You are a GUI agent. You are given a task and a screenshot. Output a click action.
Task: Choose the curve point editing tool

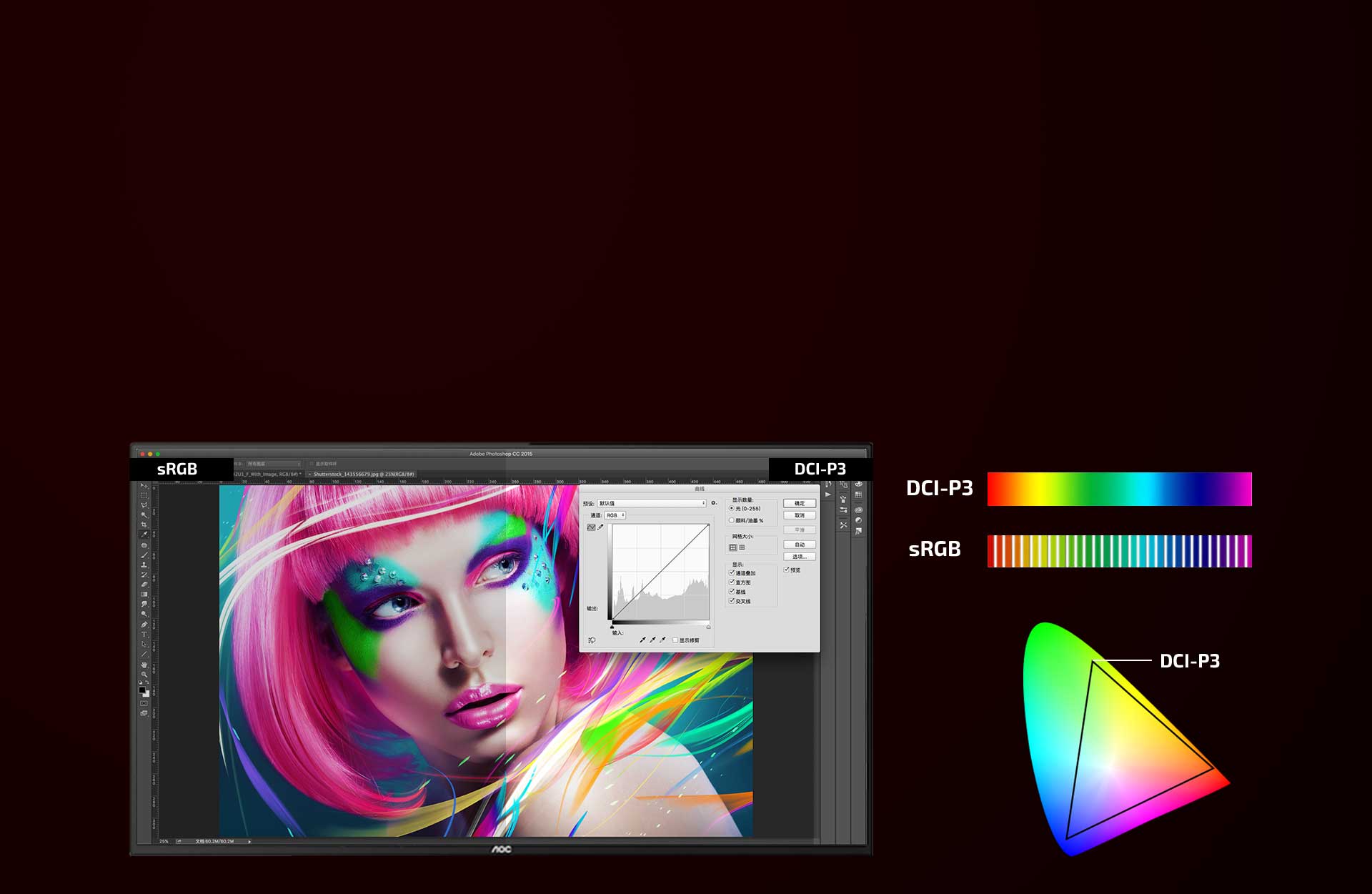coord(591,527)
